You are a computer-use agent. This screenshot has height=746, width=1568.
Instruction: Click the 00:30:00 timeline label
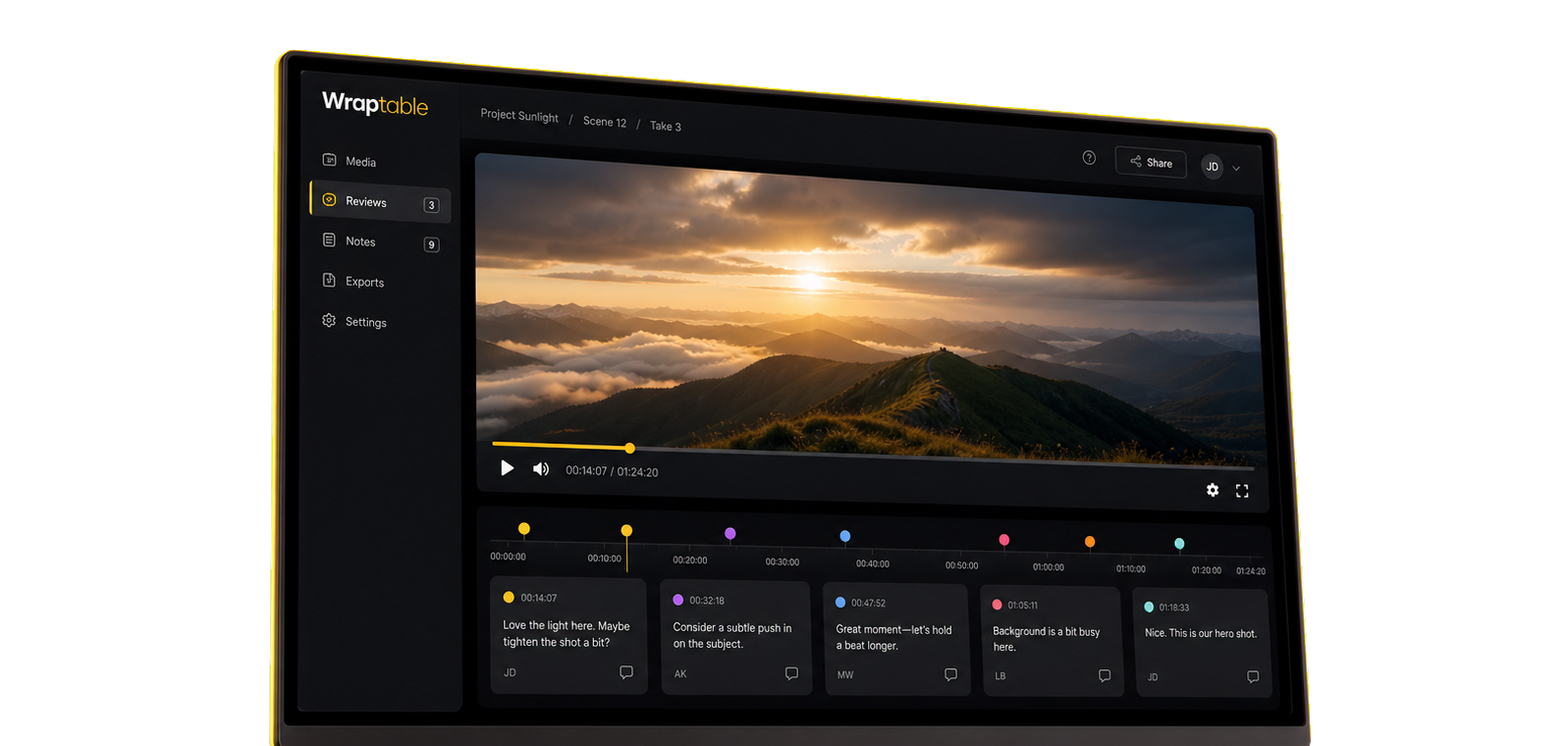[783, 562]
